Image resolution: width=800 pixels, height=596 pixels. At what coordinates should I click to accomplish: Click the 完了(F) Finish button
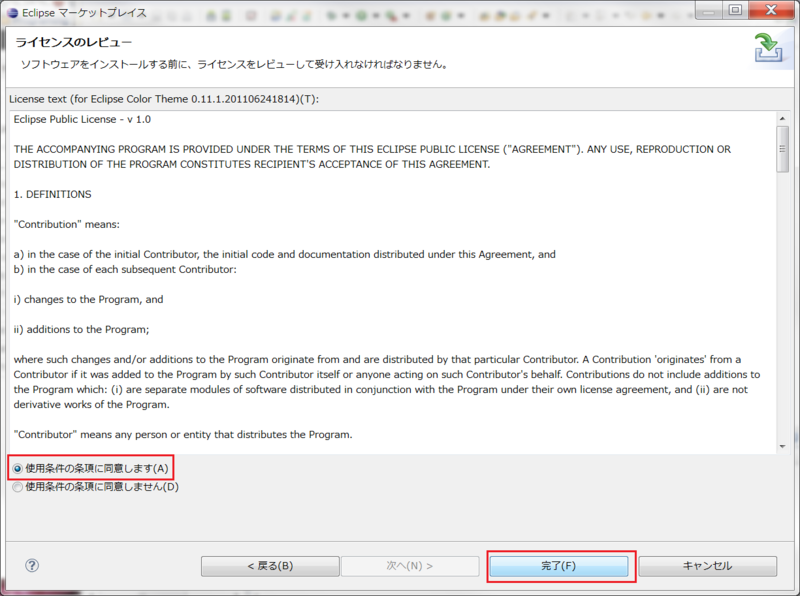point(559,566)
